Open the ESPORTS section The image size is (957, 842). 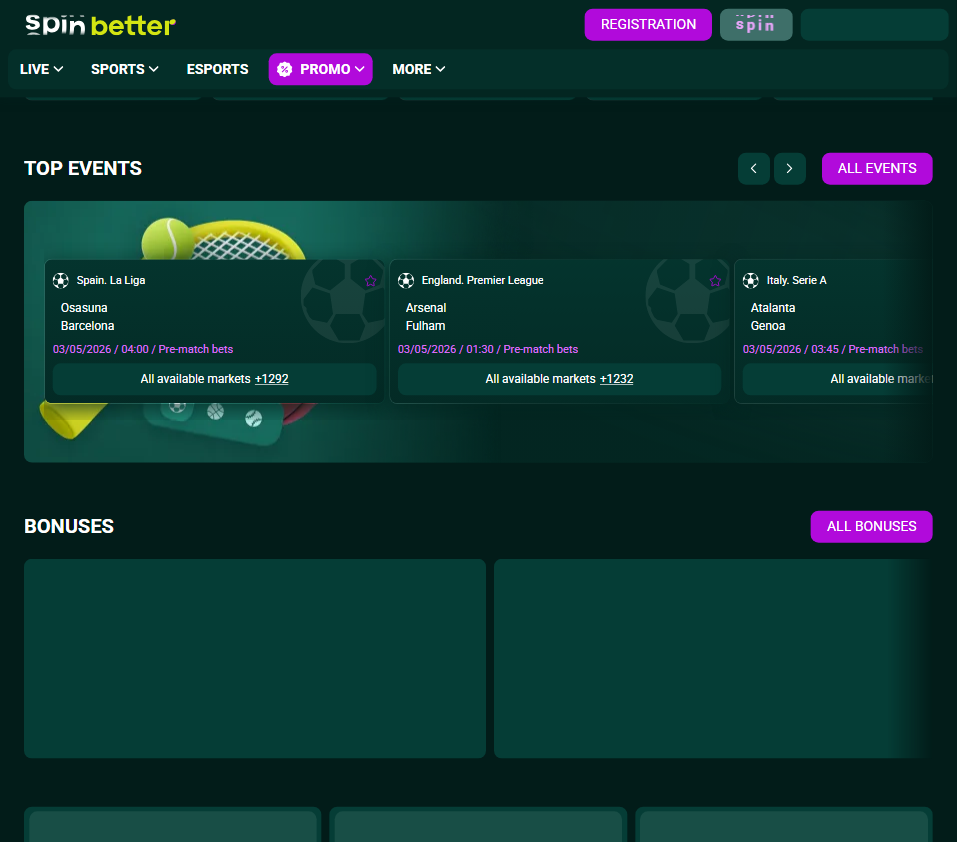[217, 69]
